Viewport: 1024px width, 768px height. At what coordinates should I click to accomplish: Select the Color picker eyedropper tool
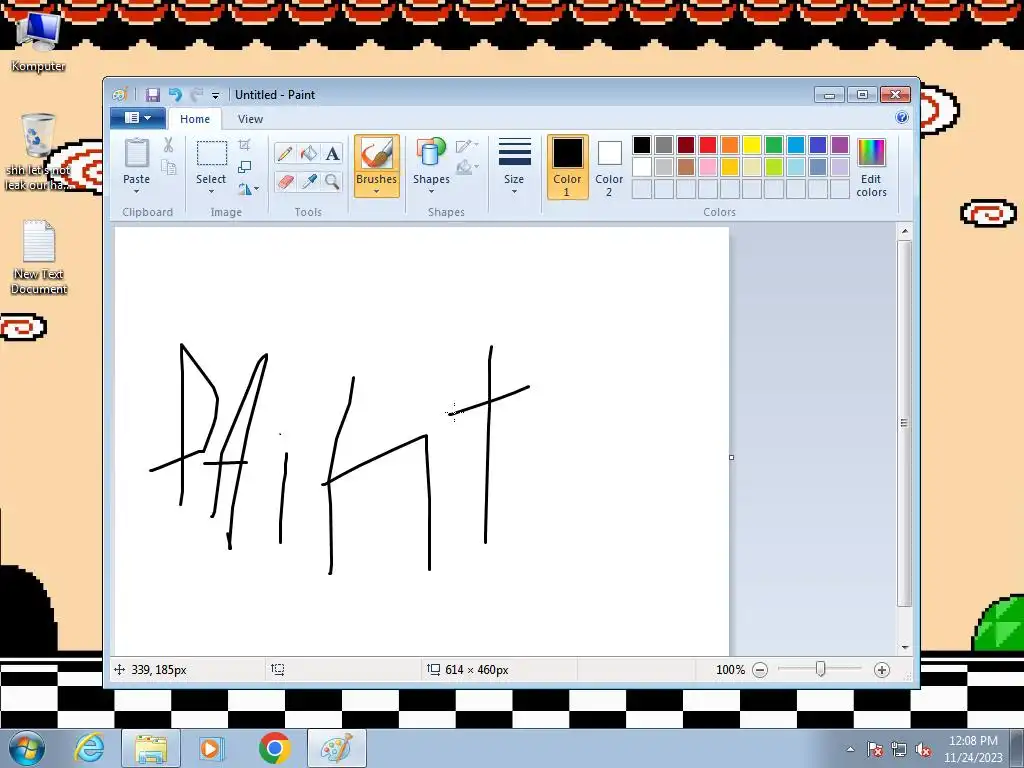[308, 181]
